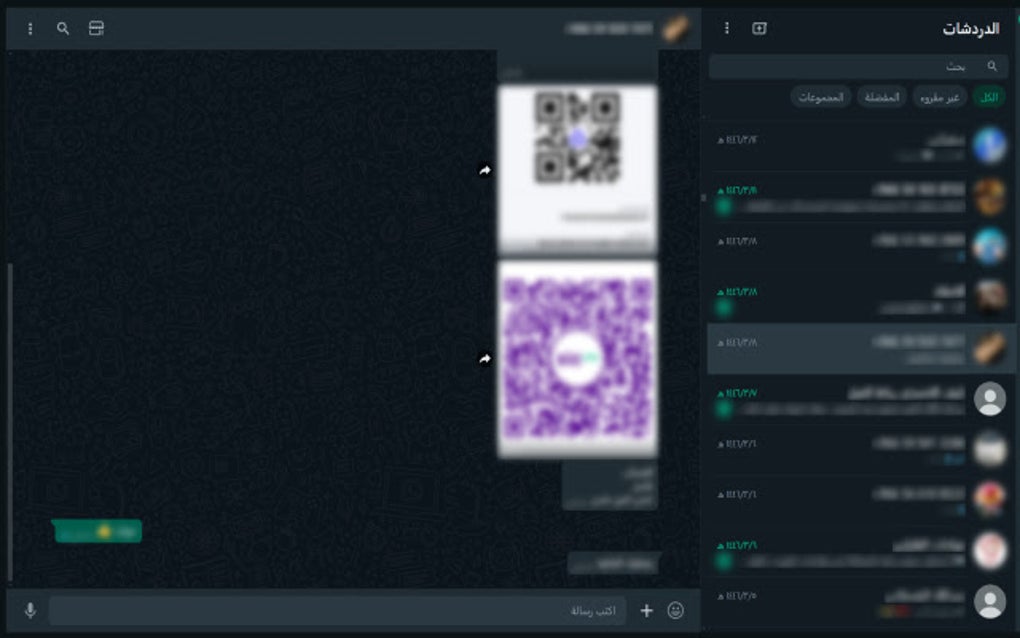The width and height of the screenshot is (1020, 638).
Task: Select the الكل filter tab
Action: (x=989, y=97)
